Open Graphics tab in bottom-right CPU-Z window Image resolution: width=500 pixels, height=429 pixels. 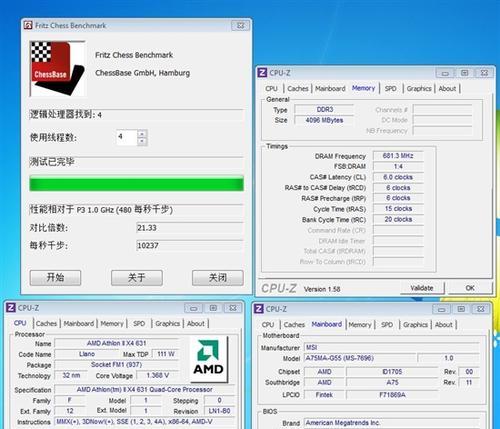pos(415,325)
